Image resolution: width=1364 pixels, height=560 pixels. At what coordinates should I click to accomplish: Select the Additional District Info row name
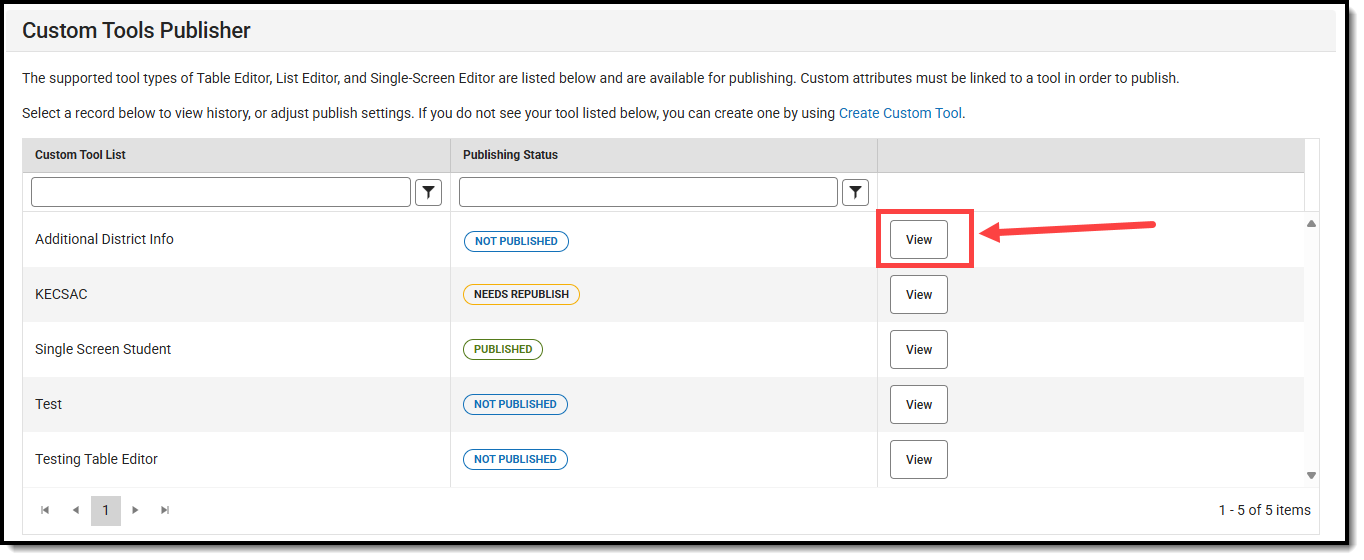[104, 239]
